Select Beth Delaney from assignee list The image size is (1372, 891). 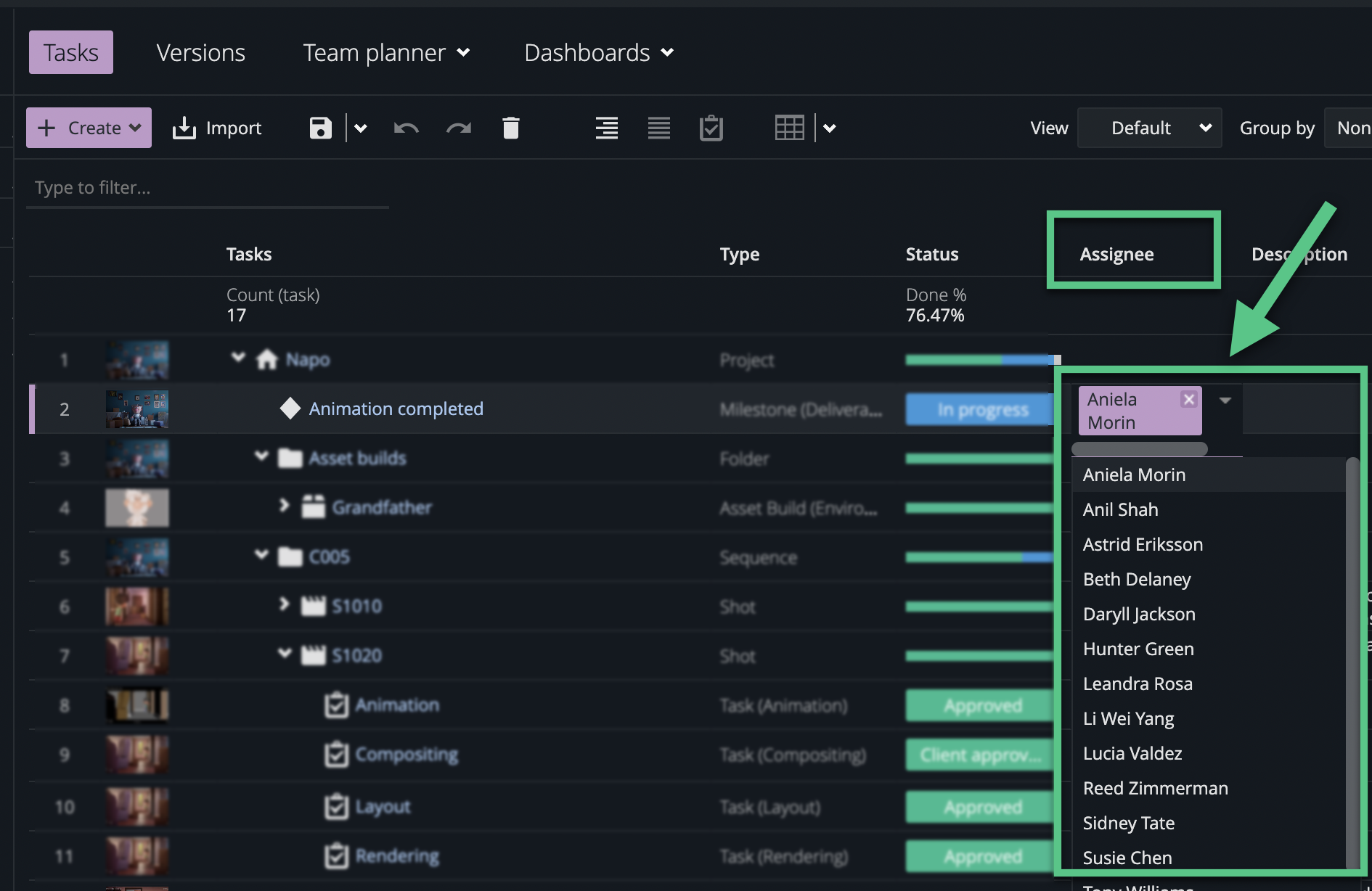point(1137,579)
